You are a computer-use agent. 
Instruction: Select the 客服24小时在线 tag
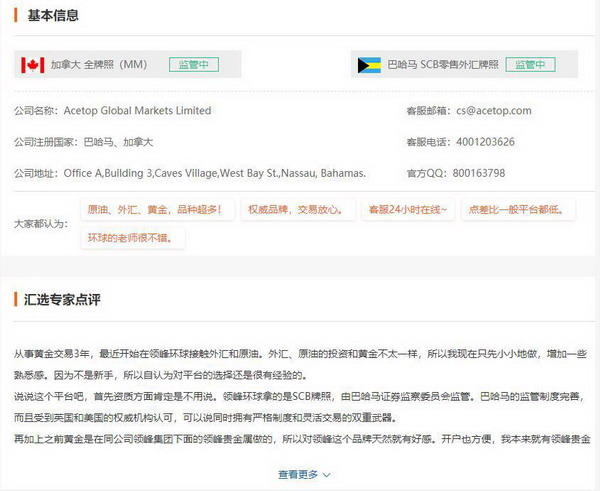tap(405, 210)
